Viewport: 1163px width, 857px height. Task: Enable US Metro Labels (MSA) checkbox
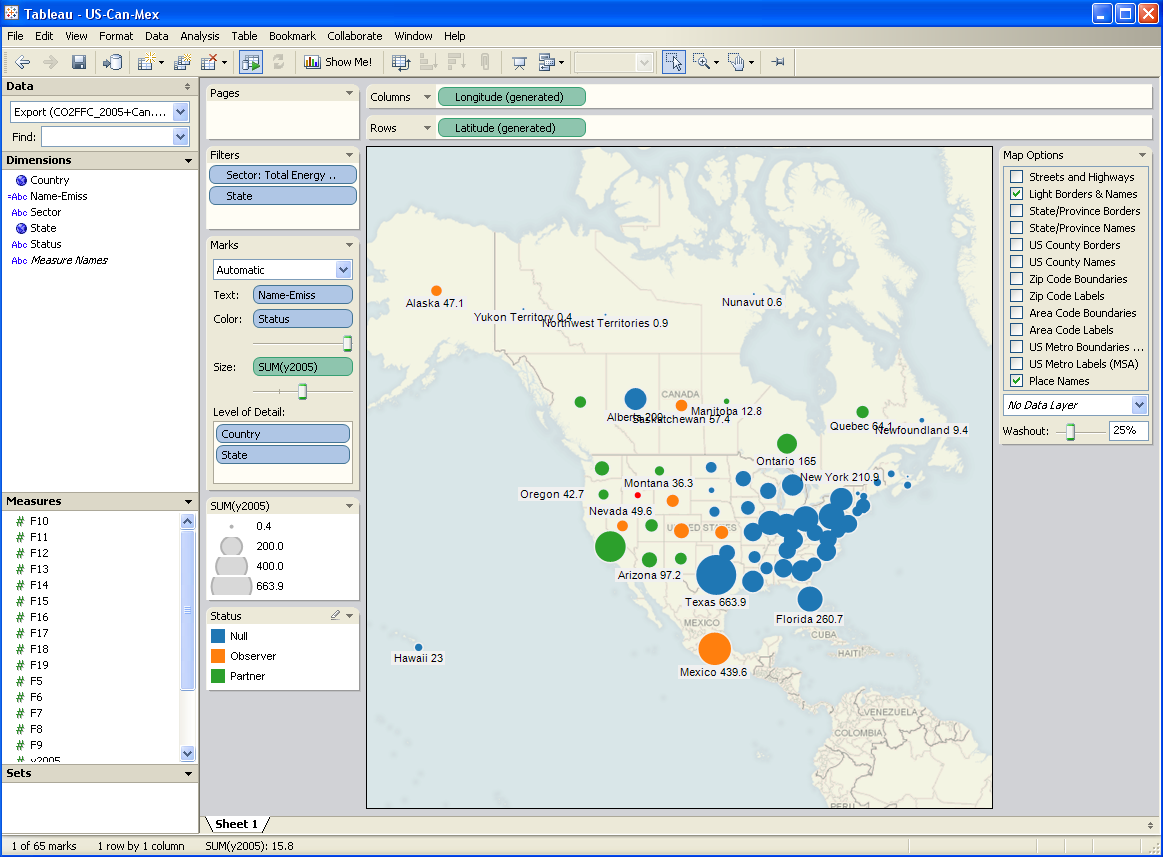pos(1017,364)
